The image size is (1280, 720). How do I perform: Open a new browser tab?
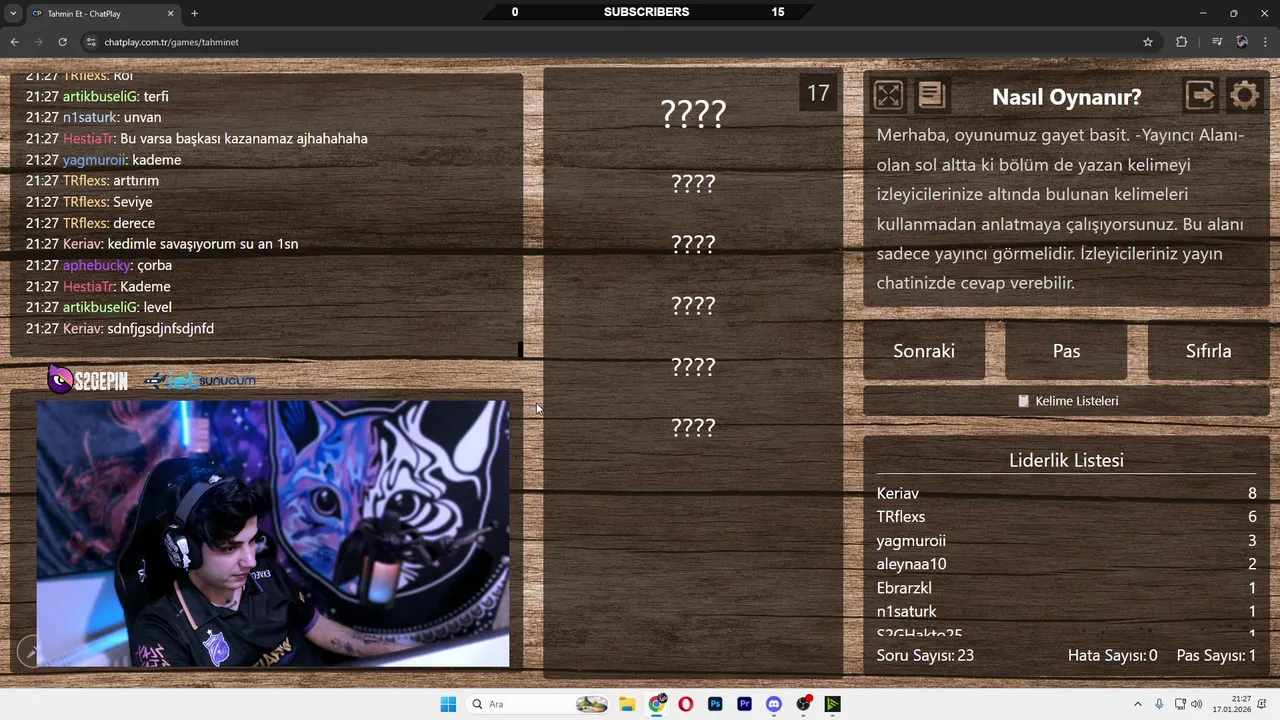194,13
